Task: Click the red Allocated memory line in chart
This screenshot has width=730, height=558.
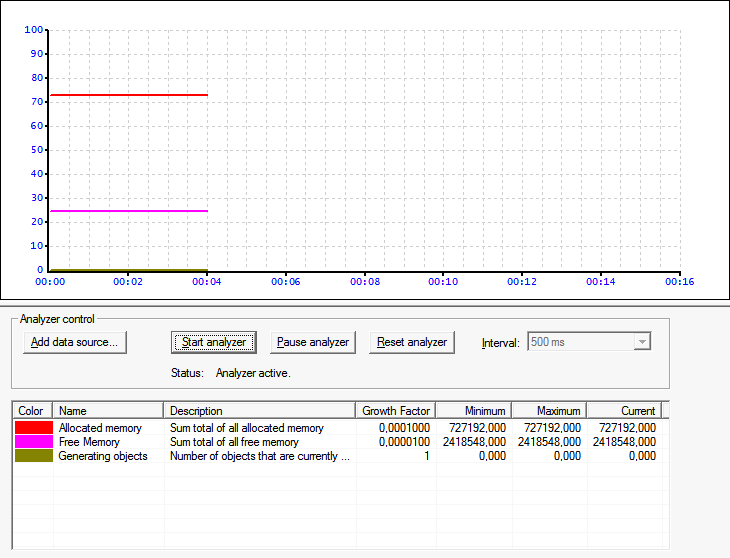Action: pos(129,95)
